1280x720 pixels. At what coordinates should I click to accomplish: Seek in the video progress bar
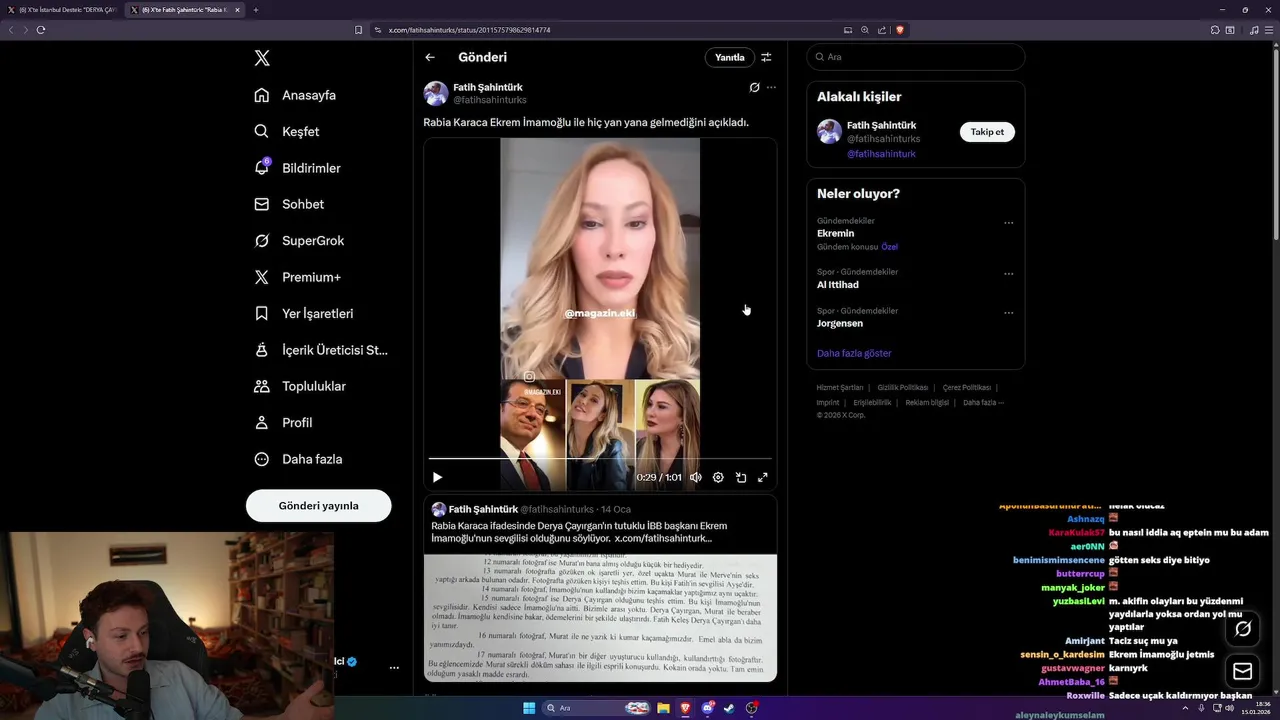pos(600,459)
